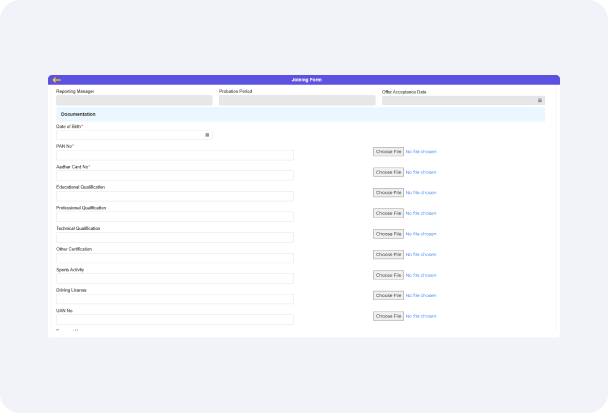Click Choose File in UAN No row
This screenshot has width=608, height=413.
point(388,316)
